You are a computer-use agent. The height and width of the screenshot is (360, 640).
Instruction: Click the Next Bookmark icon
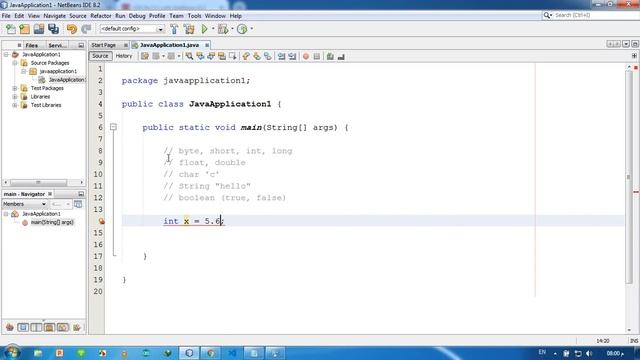pyautogui.click(x=257, y=56)
